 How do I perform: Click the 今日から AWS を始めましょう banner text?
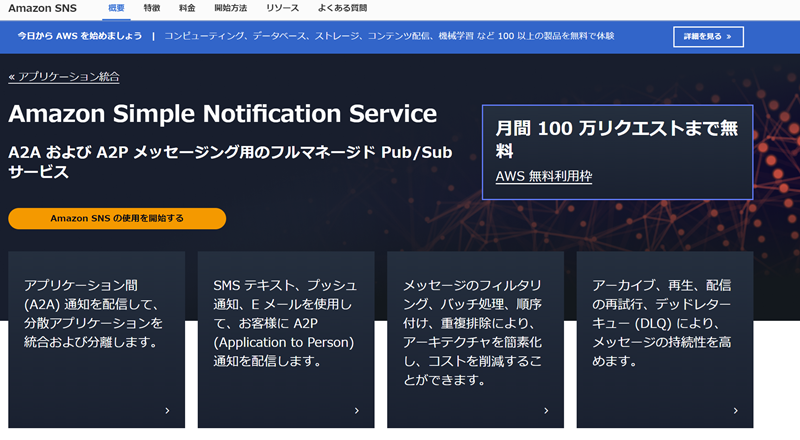click(x=80, y=36)
